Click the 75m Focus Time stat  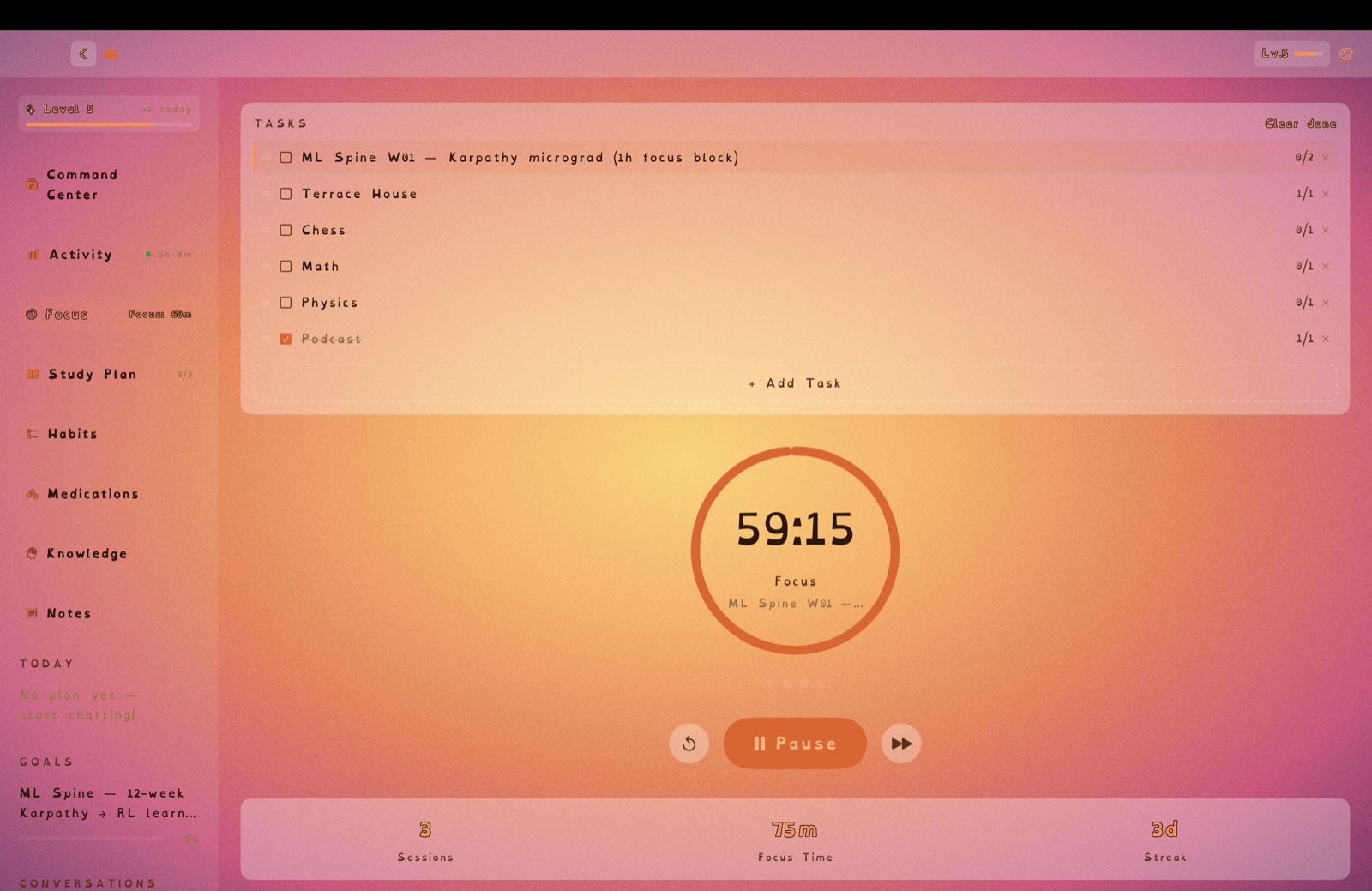795,840
